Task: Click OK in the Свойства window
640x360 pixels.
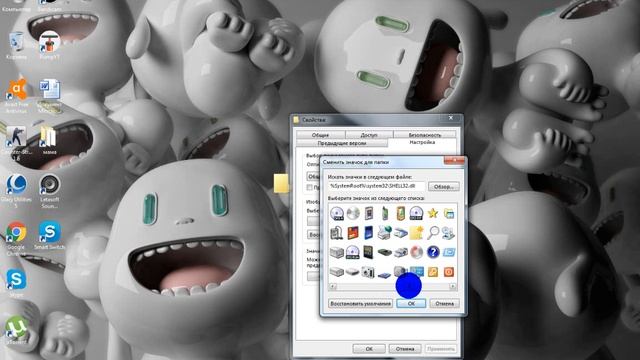Action: pos(369,349)
